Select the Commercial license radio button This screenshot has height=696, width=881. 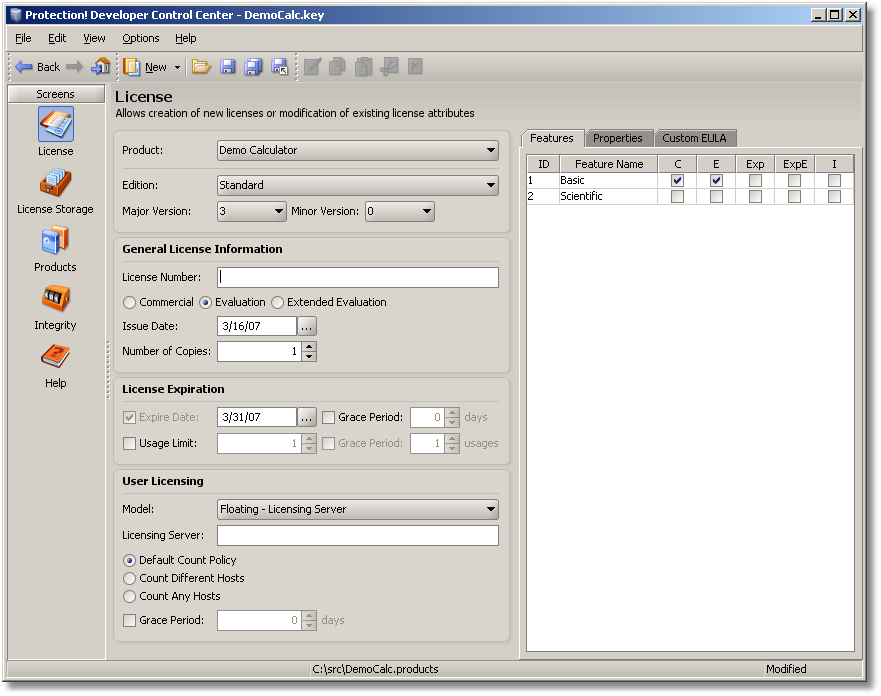(x=129, y=302)
